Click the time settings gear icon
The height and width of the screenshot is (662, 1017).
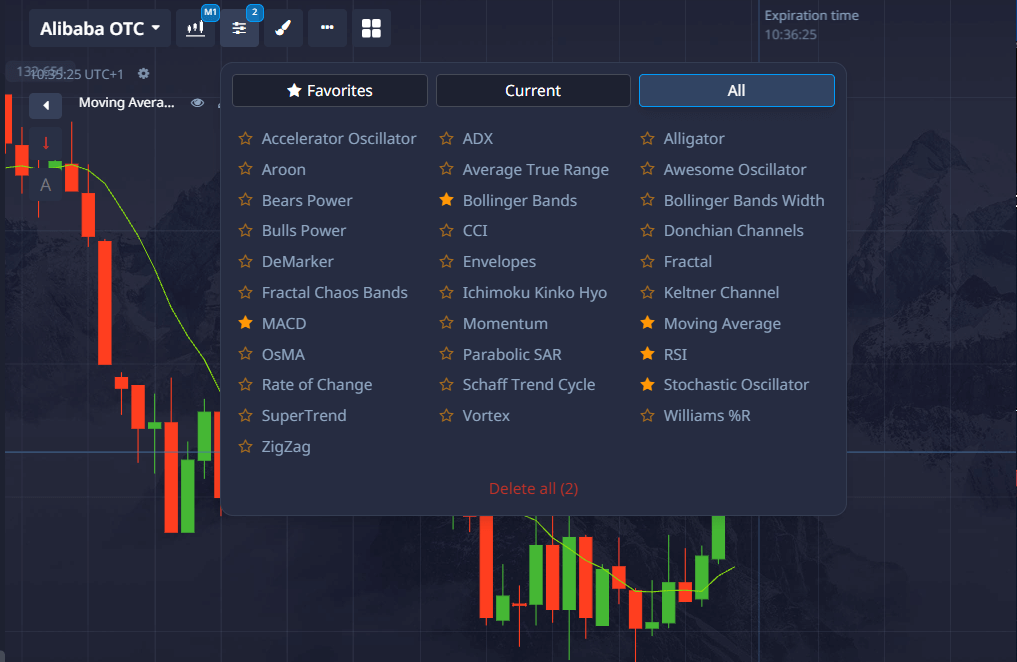point(144,74)
